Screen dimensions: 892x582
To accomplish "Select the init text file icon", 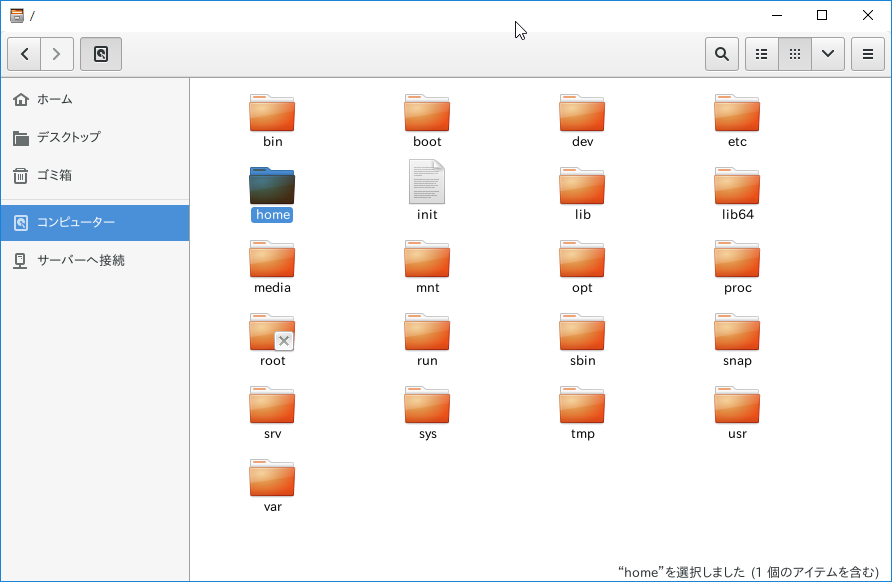I will pos(427,181).
